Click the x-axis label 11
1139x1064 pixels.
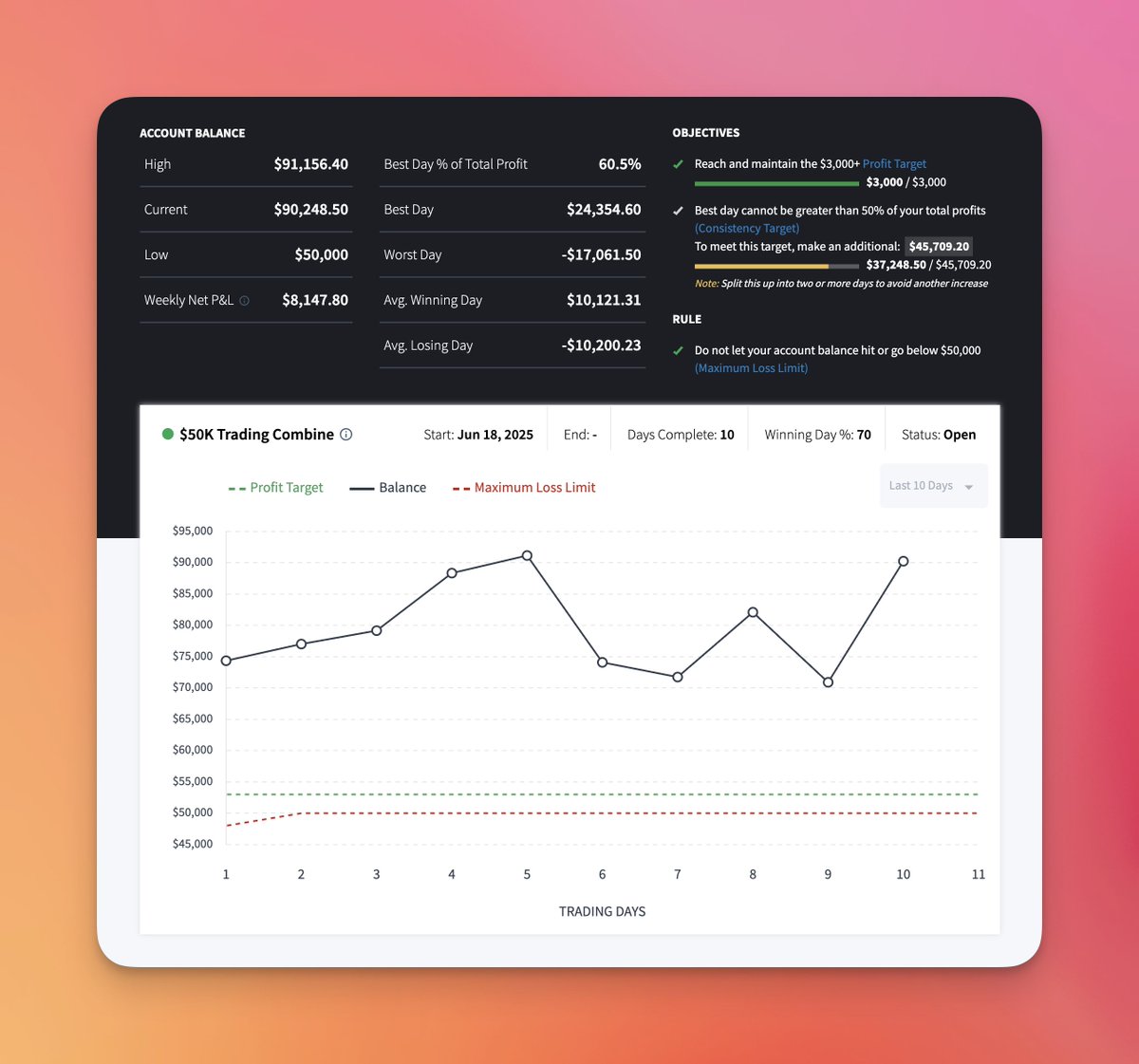coord(979,874)
